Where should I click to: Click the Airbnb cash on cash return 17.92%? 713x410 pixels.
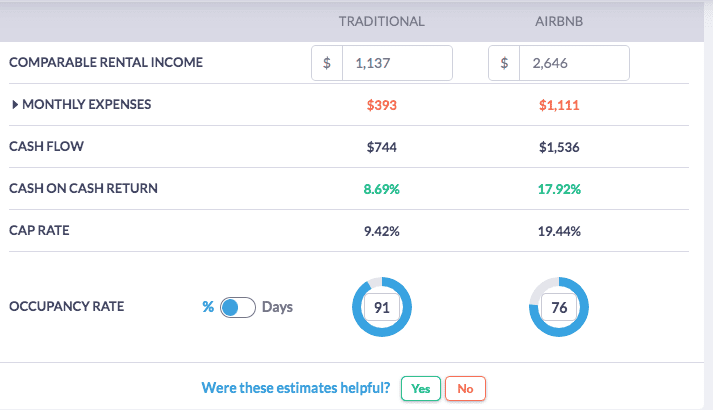pyautogui.click(x=559, y=189)
